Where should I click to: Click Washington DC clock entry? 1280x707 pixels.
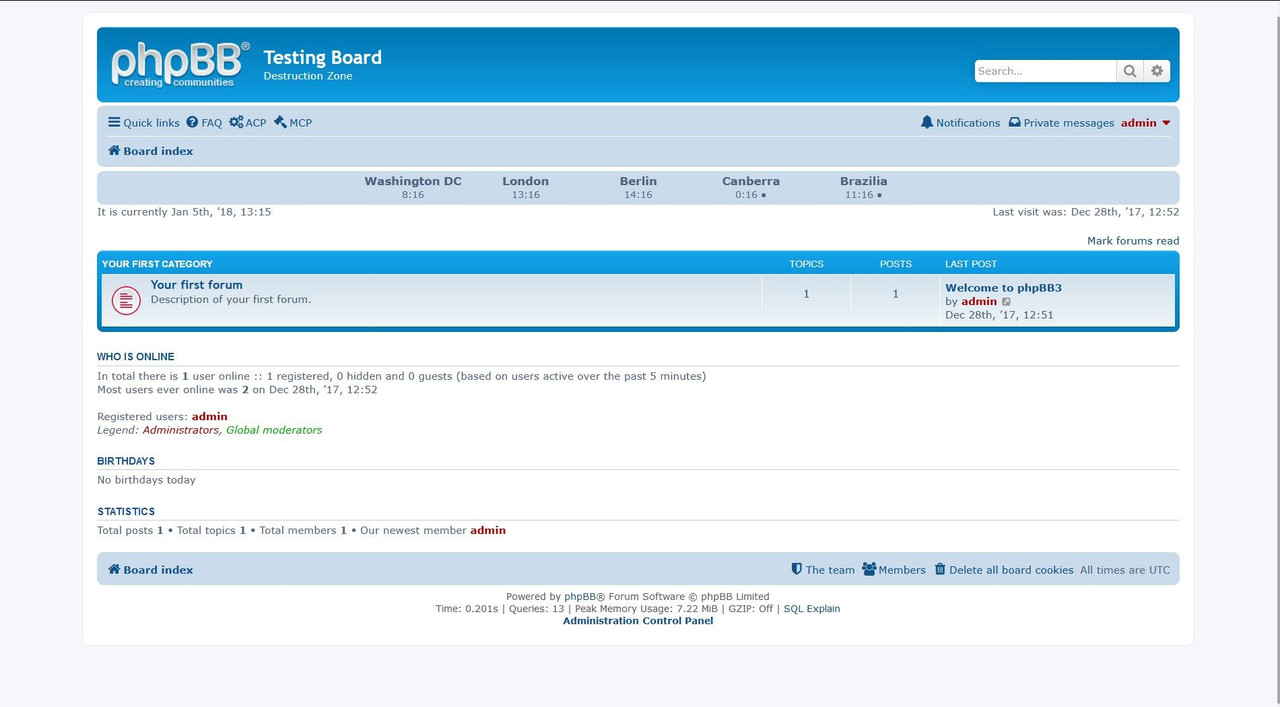(x=413, y=187)
